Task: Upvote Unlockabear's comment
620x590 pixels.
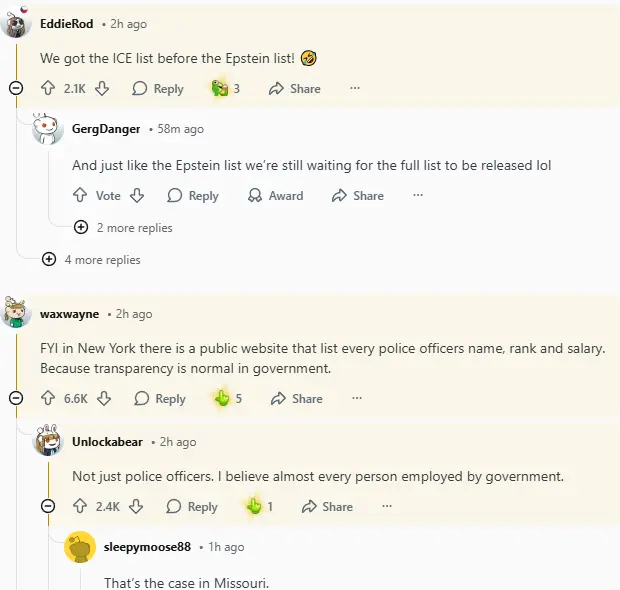Action: pyautogui.click(x=80, y=507)
